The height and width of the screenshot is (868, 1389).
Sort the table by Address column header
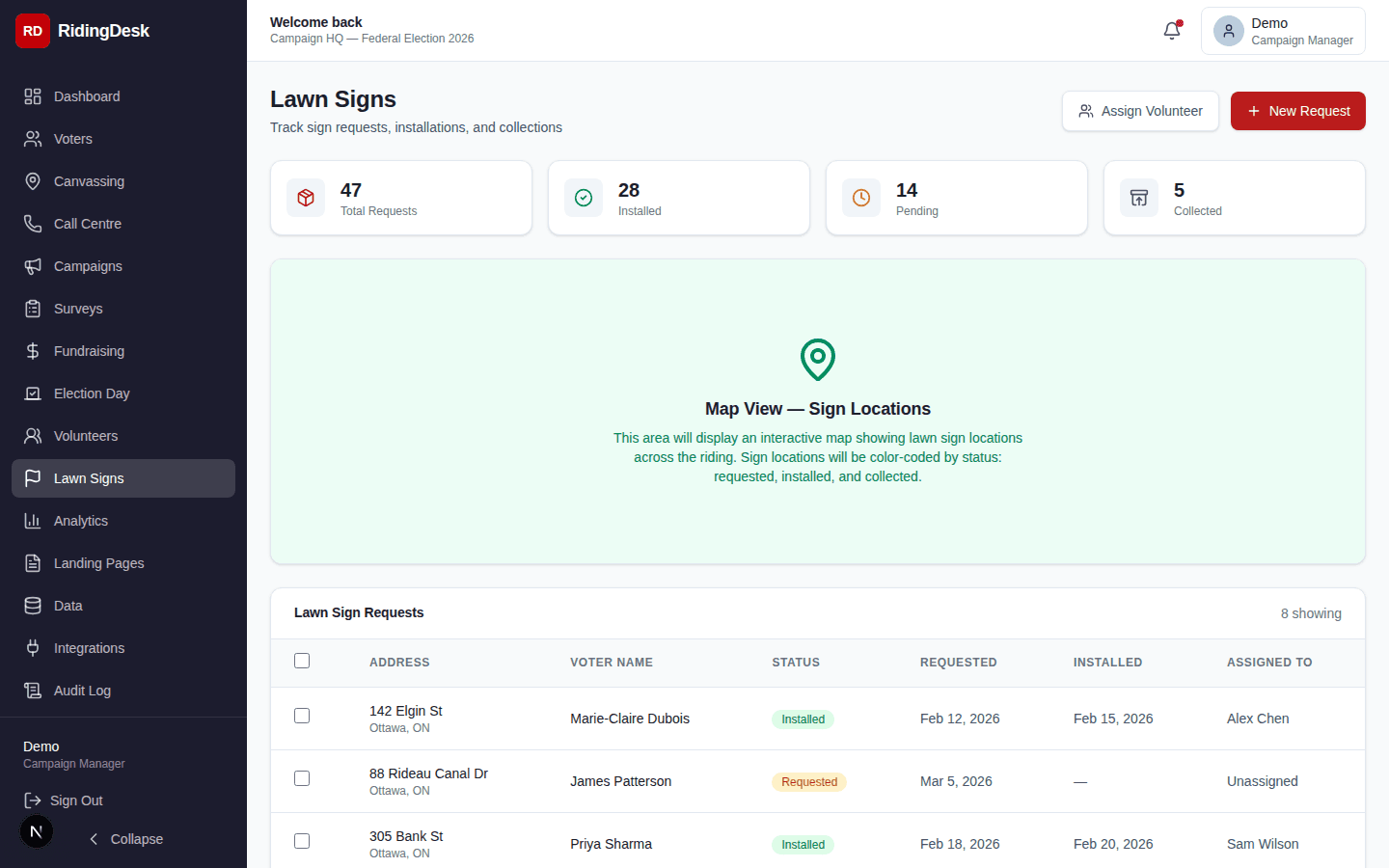(399, 663)
